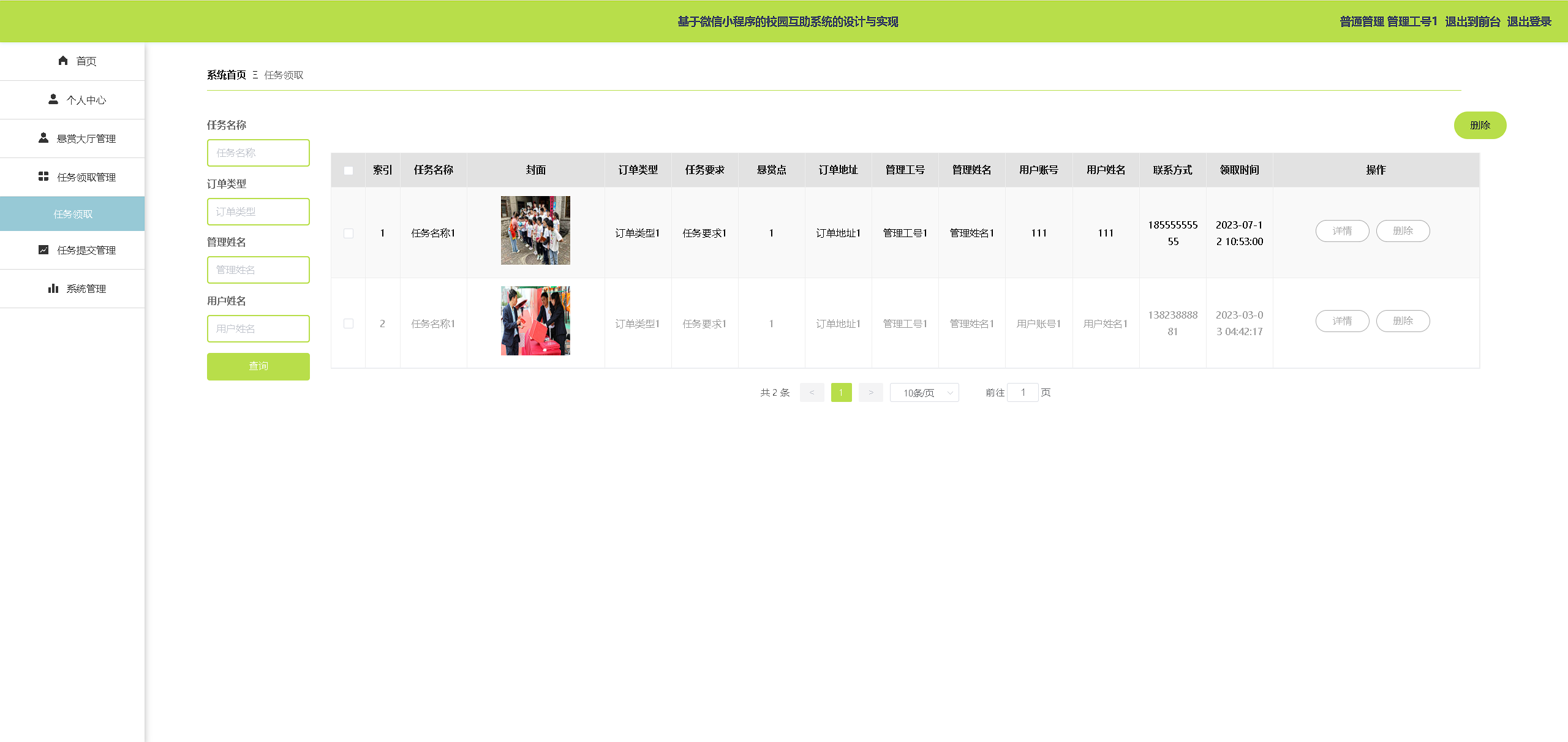The image size is (1568, 742).
Task: Click the breadcrumb separator icon
Action: (x=255, y=75)
